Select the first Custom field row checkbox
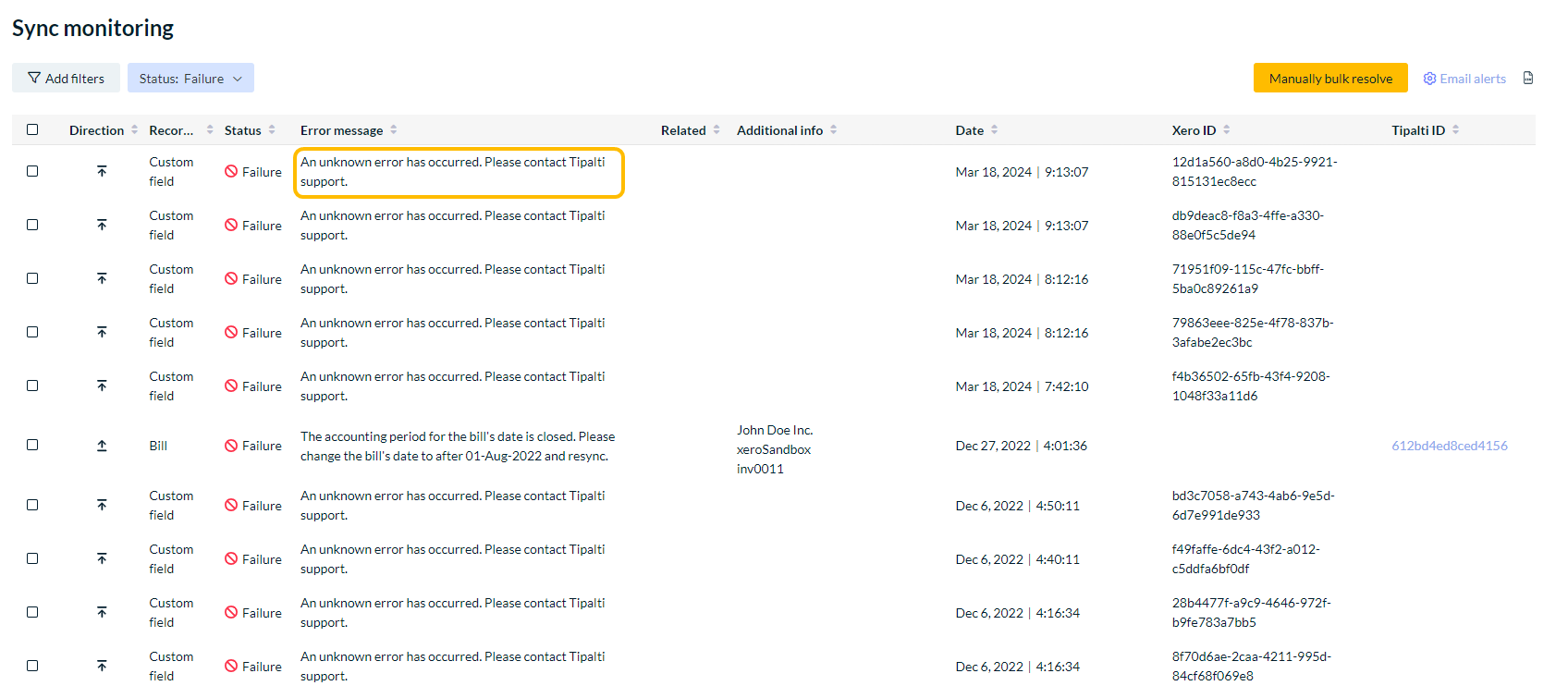Image resolution: width=1568 pixels, height=698 pixels. [32, 171]
